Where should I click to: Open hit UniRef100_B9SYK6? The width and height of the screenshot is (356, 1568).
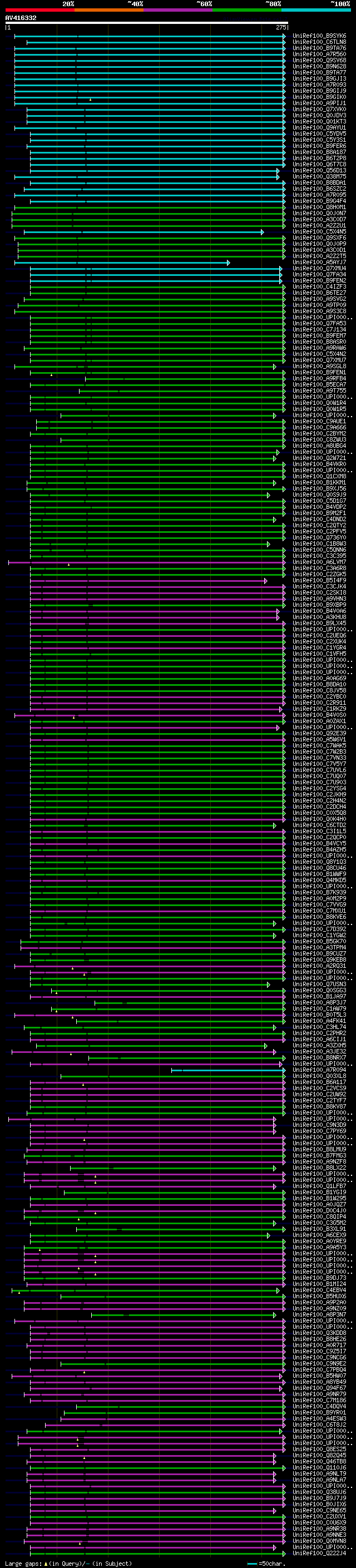click(319, 36)
